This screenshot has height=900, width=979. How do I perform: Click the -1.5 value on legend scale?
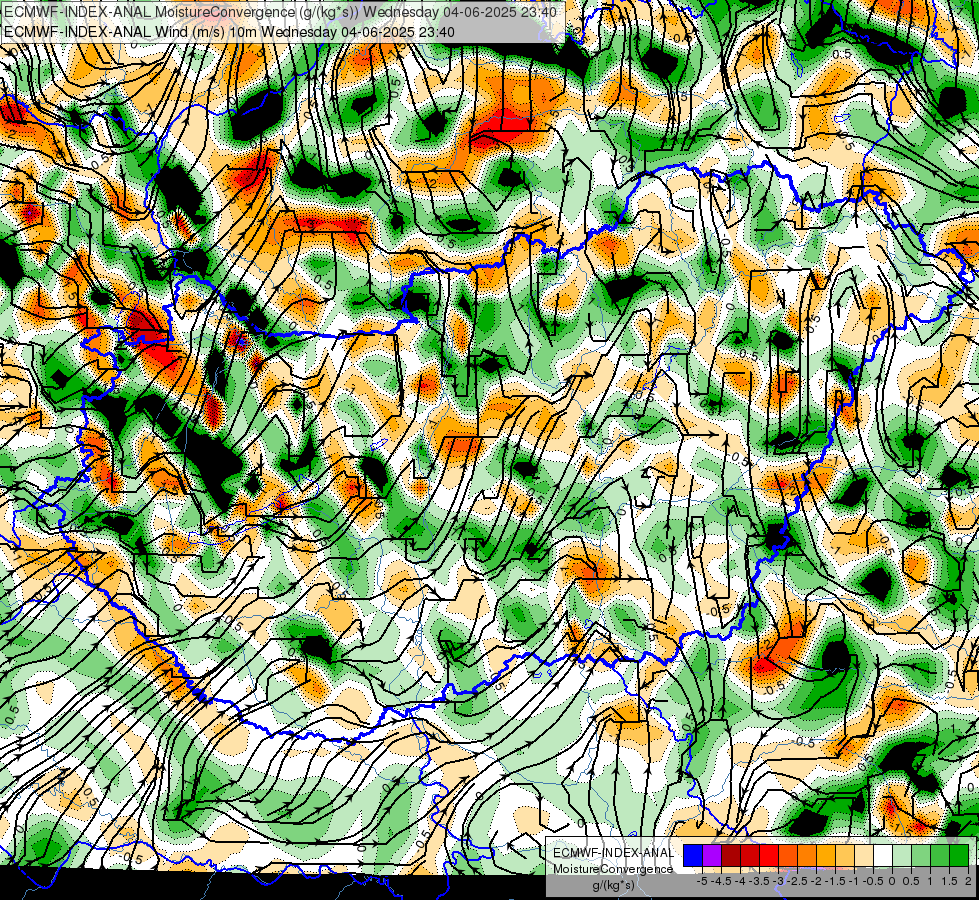pyautogui.click(x=835, y=881)
